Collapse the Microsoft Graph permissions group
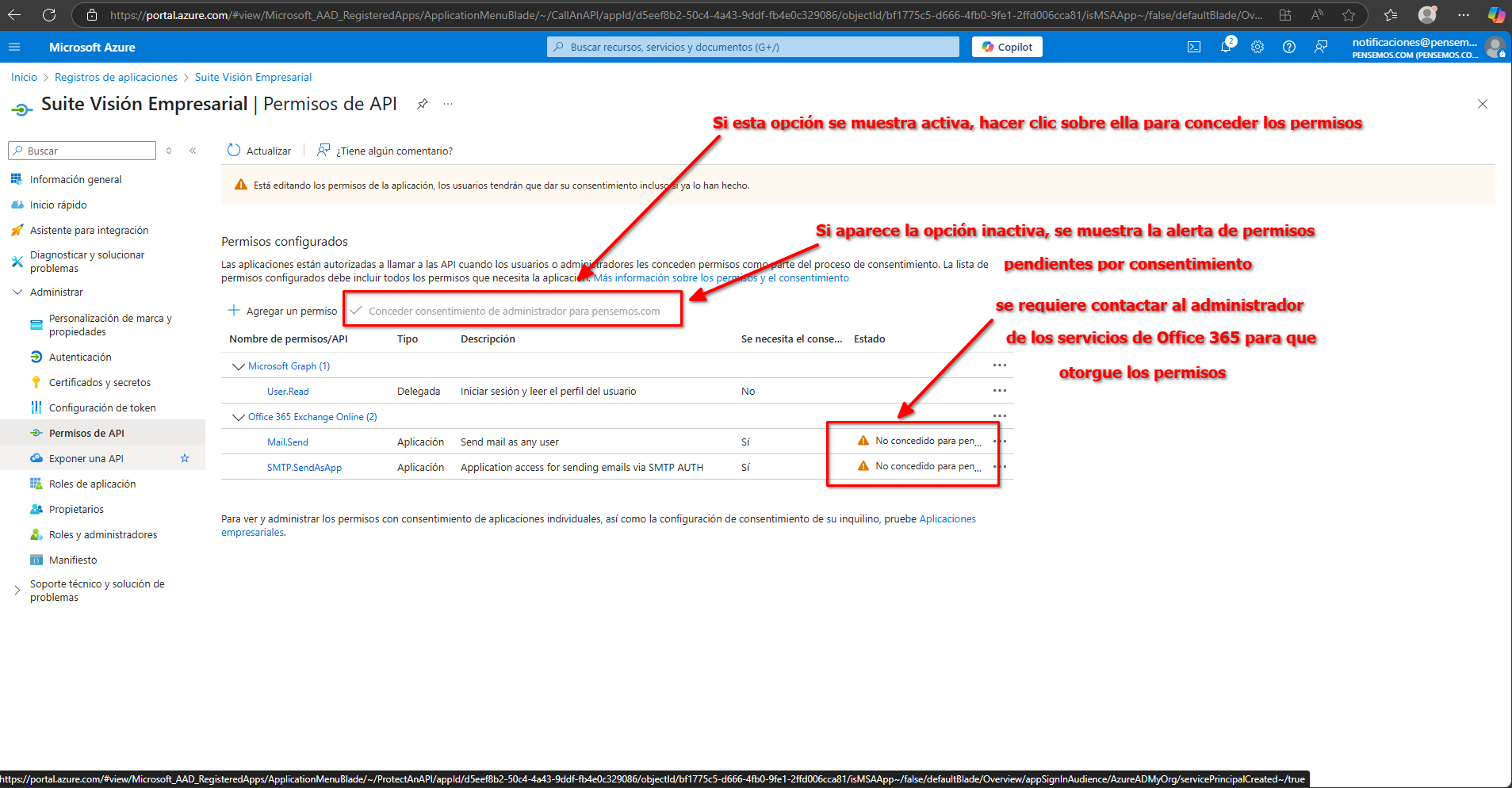The width and height of the screenshot is (1512, 788). click(x=238, y=366)
